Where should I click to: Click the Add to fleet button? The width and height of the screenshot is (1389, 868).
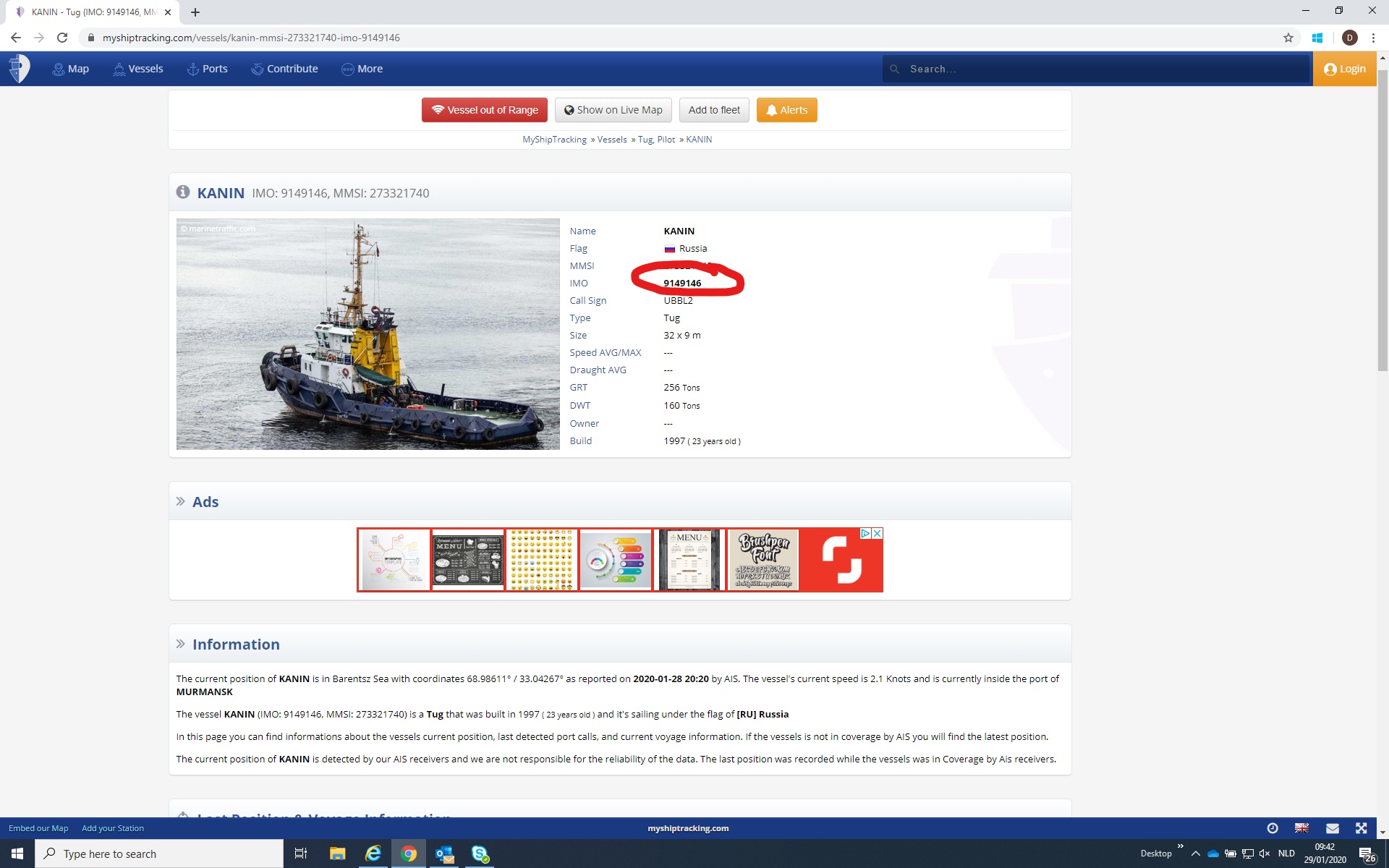point(714,110)
